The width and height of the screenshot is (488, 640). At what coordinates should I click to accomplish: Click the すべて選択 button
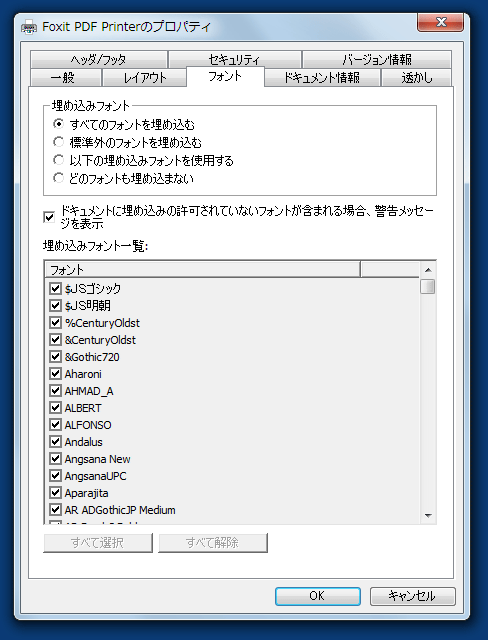98,542
